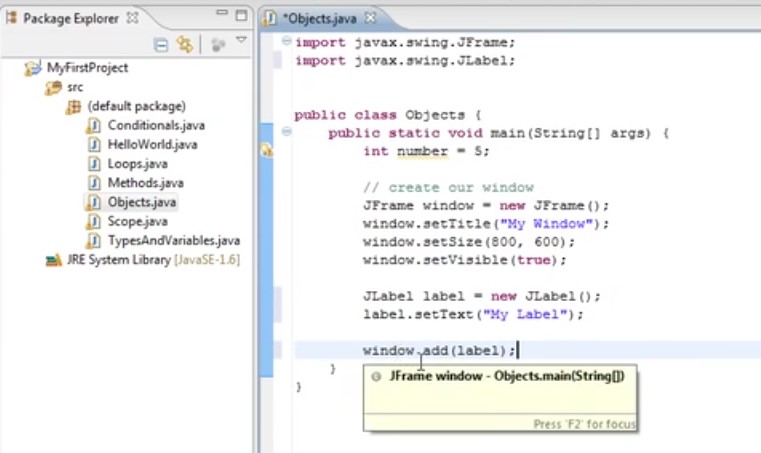Close the Package Explorer view tab
Image resolution: width=761 pixels, height=453 pixels.
(131, 18)
